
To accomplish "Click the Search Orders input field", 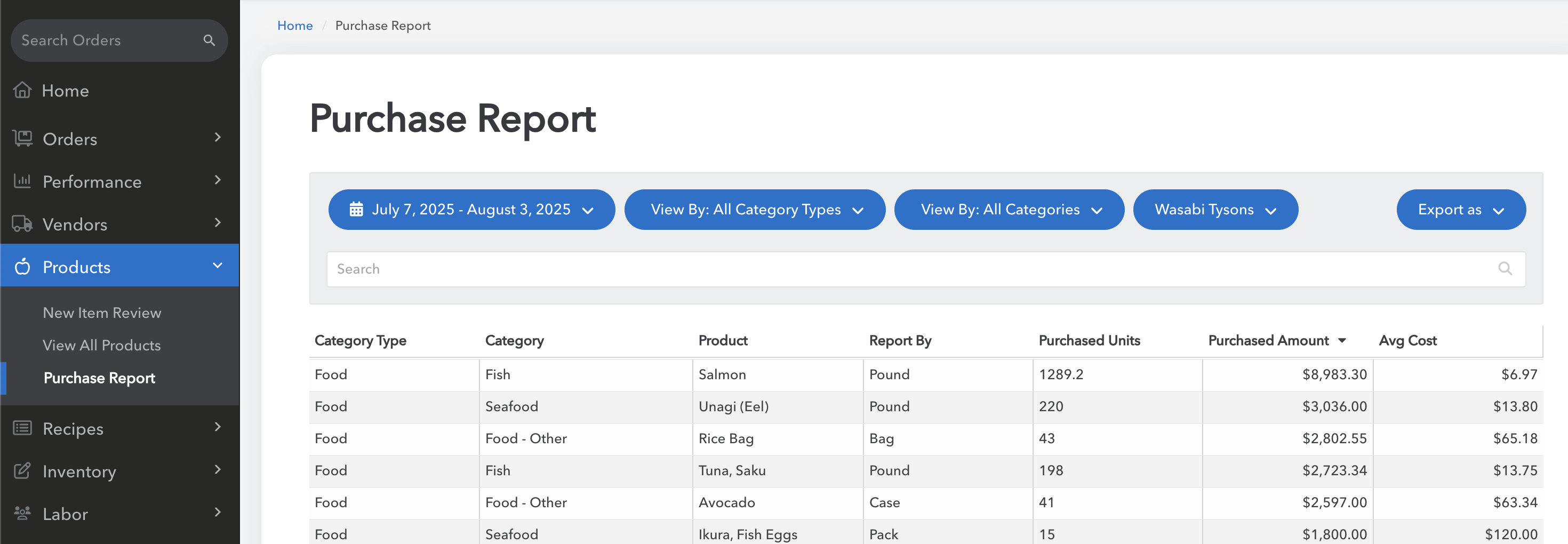I will pyautogui.click(x=103, y=40).
